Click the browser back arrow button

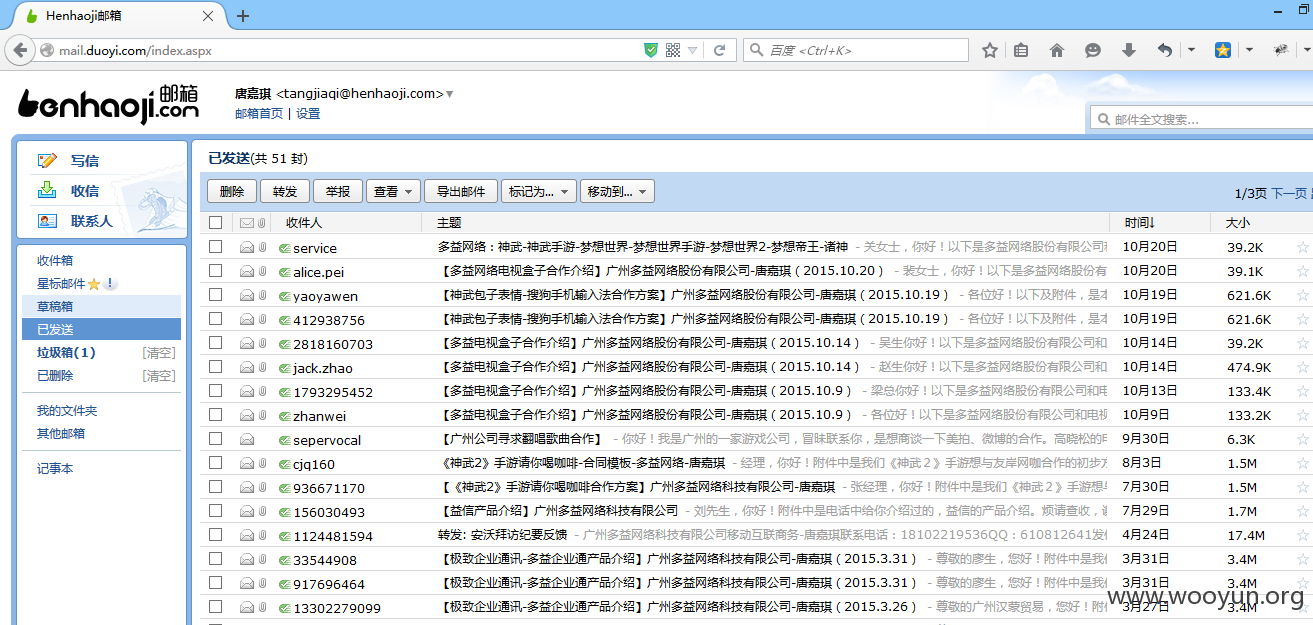tap(20, 50)
